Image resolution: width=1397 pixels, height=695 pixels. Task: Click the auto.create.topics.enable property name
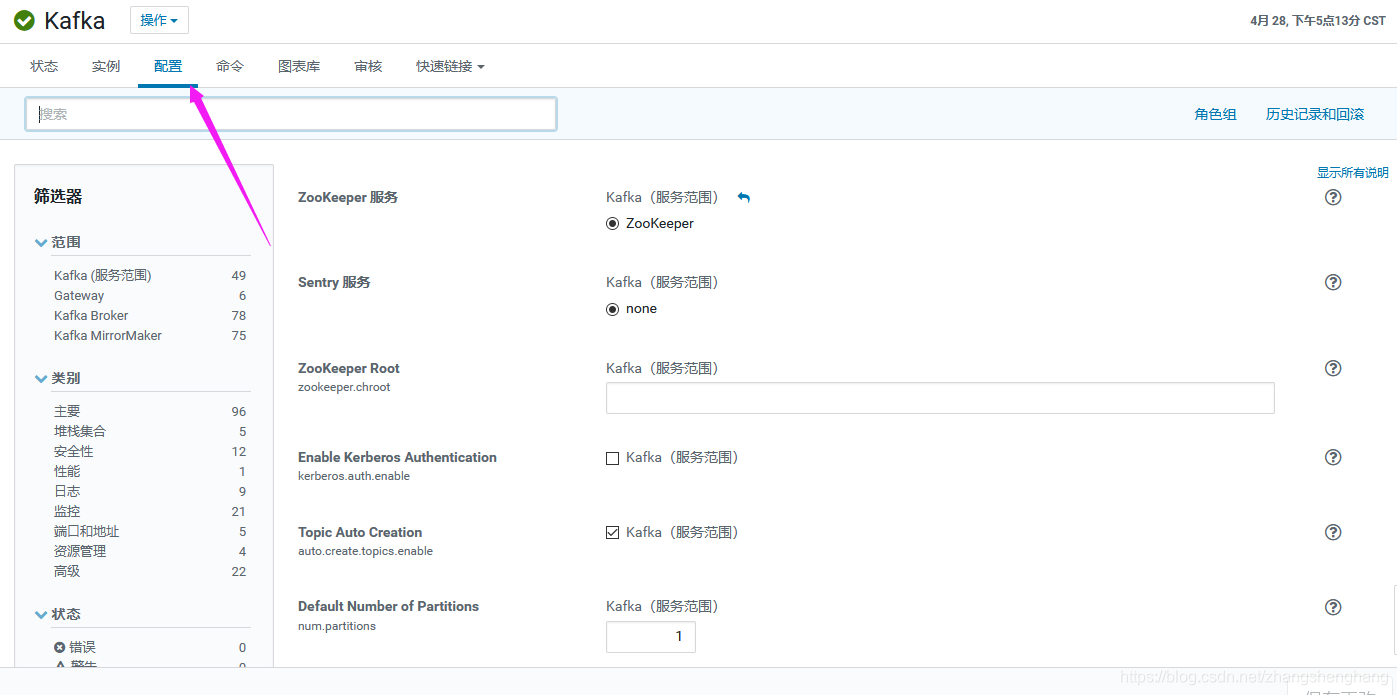point(365,551)
